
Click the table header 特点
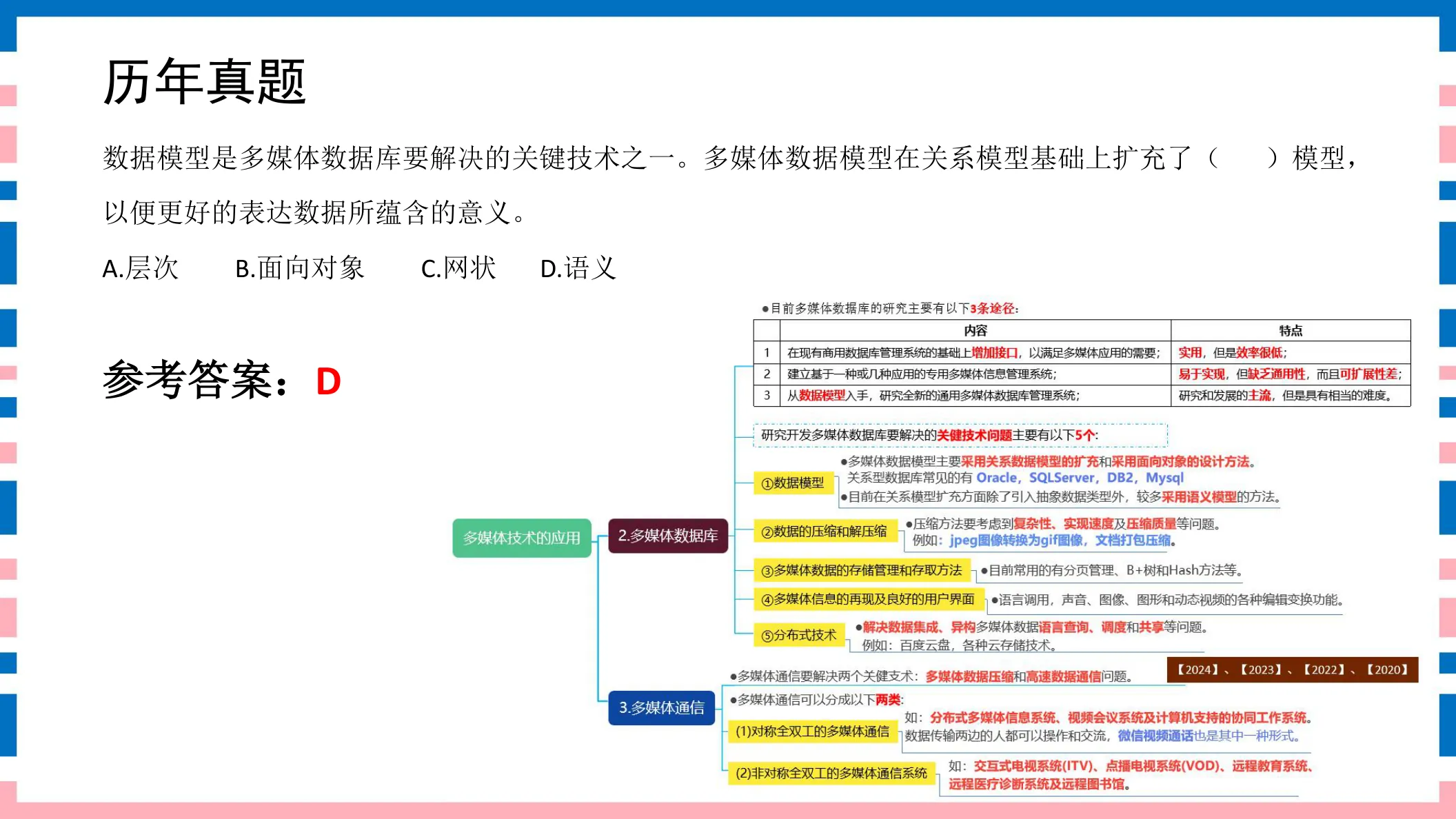click(x=1291, y=331)
